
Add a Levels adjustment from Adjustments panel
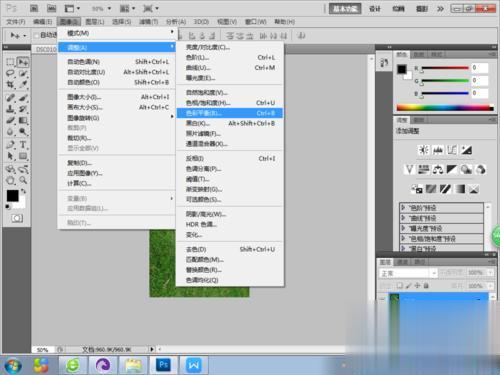[438, 150]
